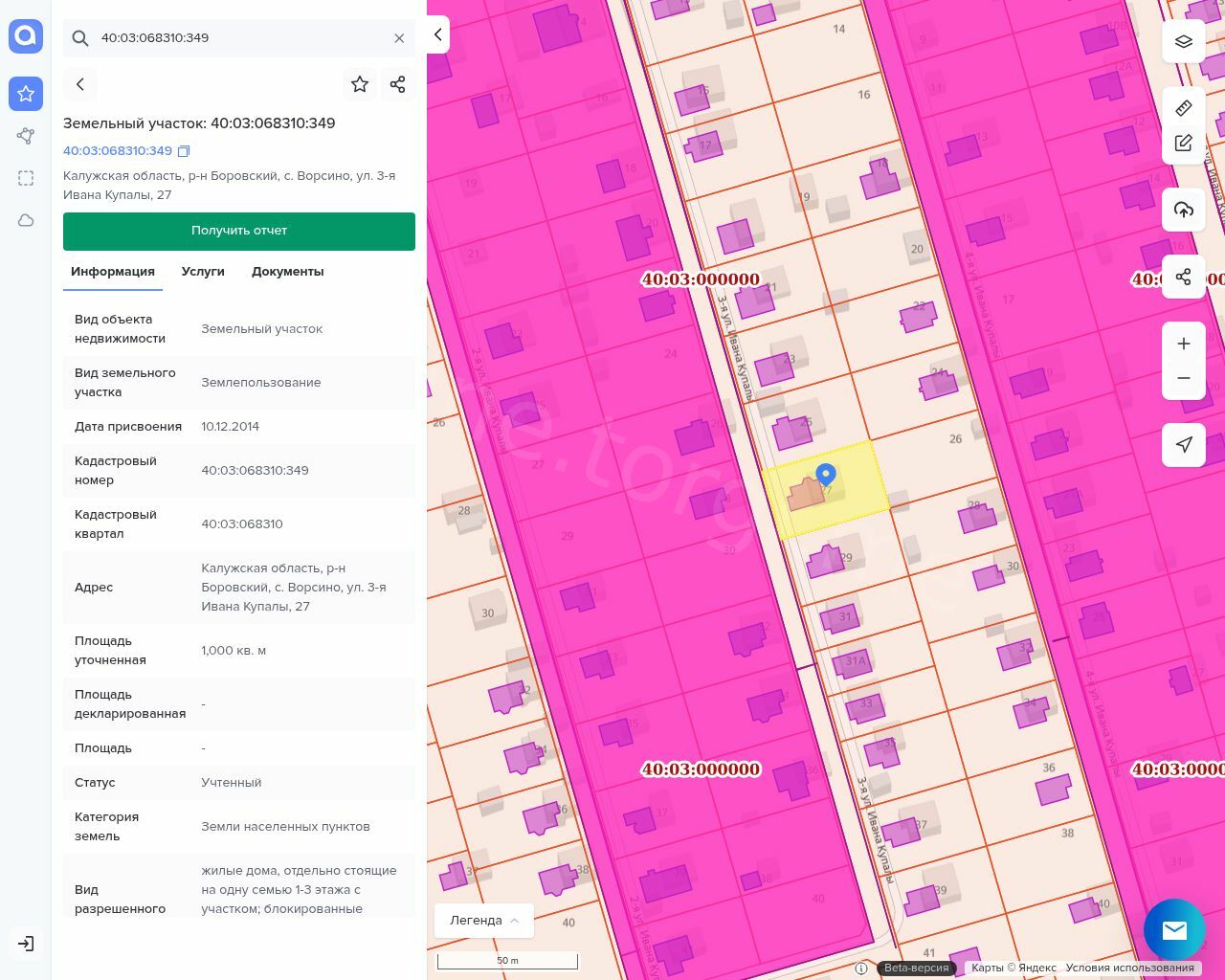Collapse the left information panel

437,34
